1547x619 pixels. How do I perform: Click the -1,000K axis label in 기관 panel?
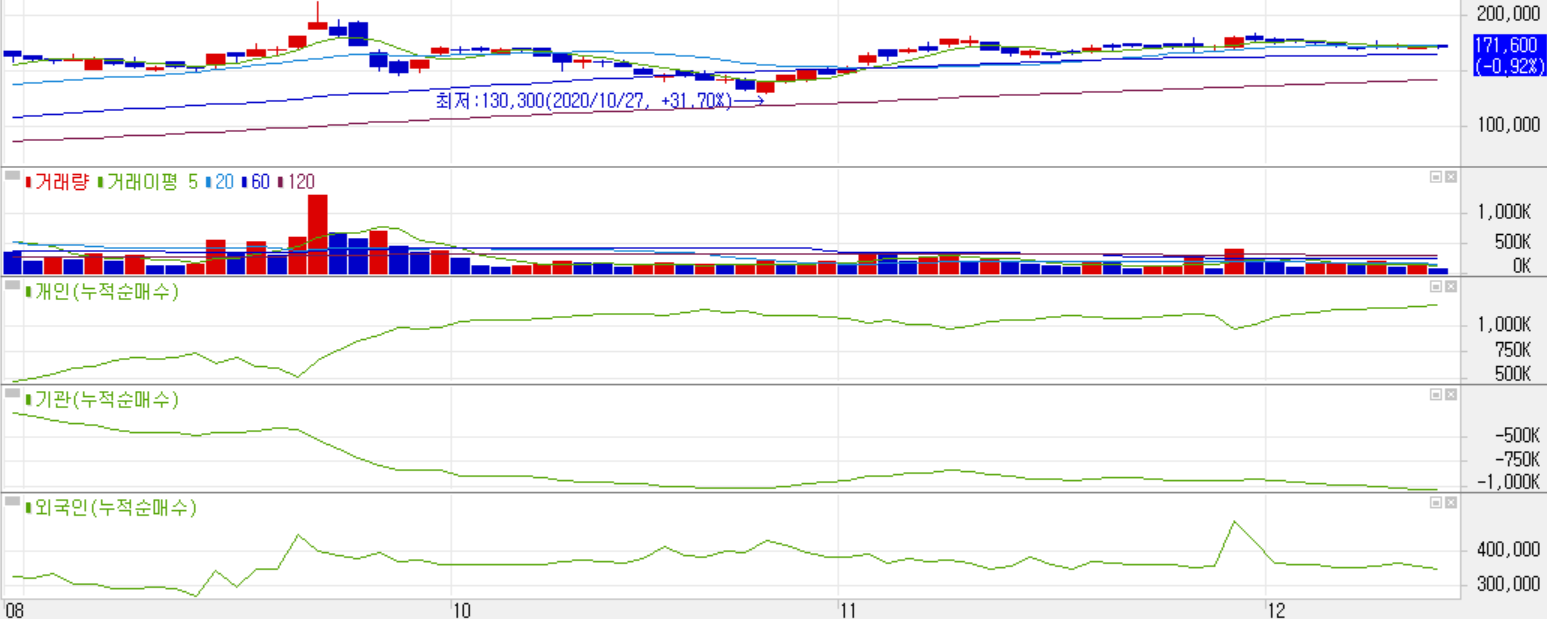click(x=1511, y=482)
